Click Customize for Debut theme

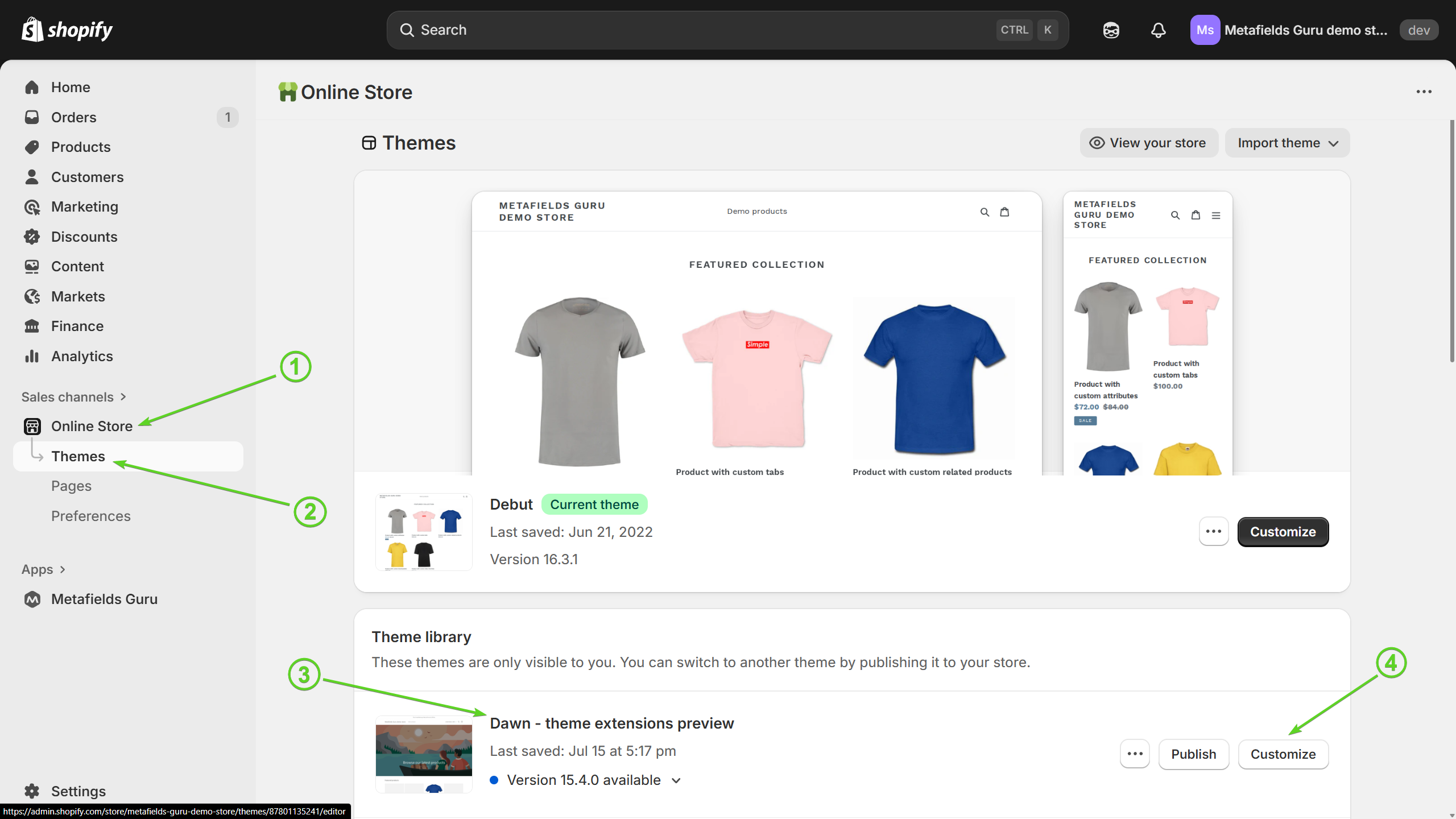pyautogui.click(x=1283, y=532)
